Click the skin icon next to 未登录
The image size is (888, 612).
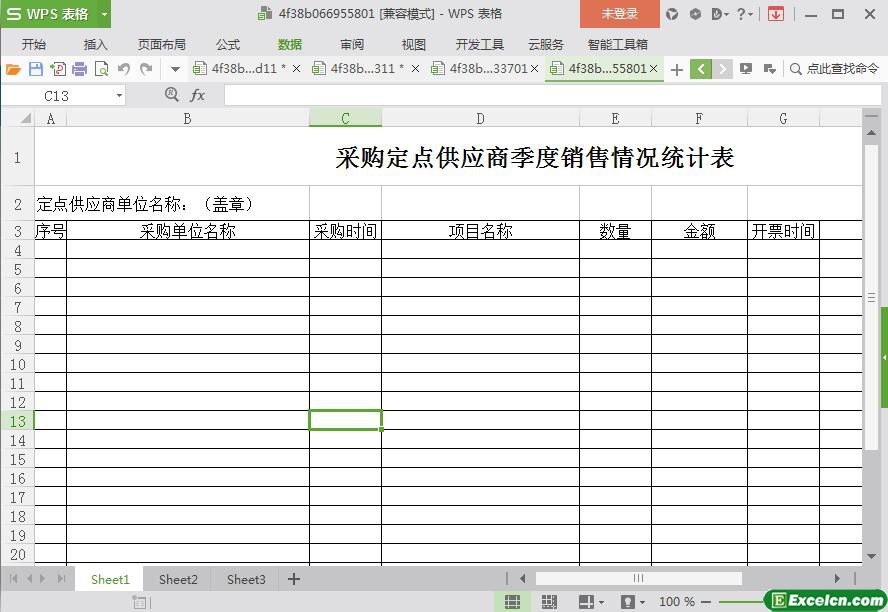click(x=672, y=14)
